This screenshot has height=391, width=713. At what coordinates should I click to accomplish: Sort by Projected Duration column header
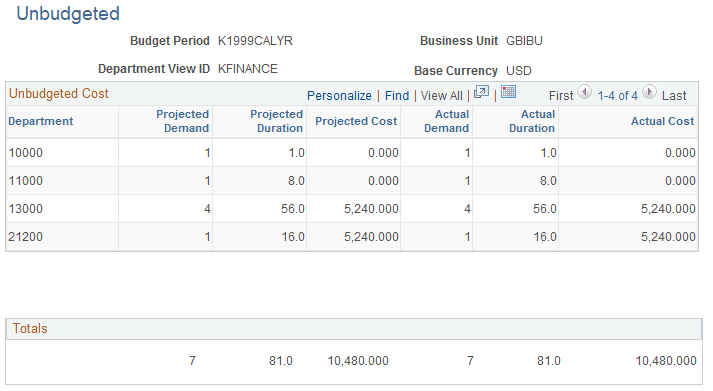[x=276, y=121]
